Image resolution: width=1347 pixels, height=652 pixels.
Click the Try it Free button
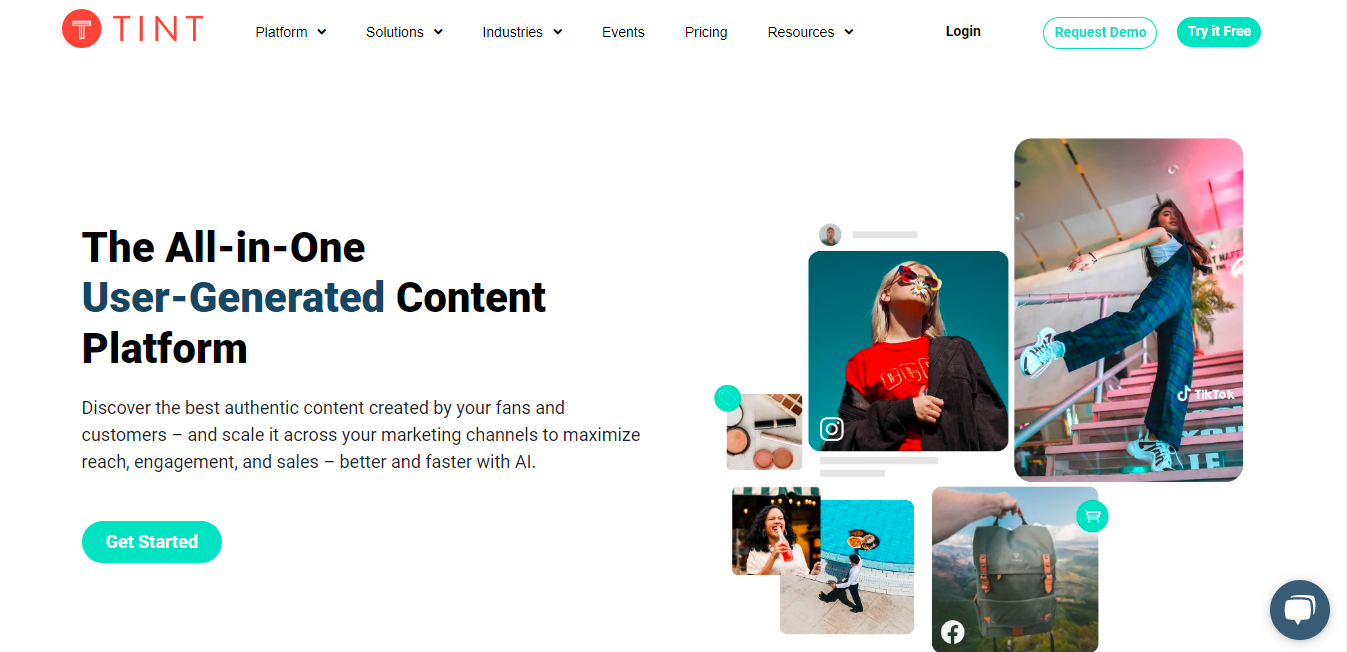click(1219, 32)
